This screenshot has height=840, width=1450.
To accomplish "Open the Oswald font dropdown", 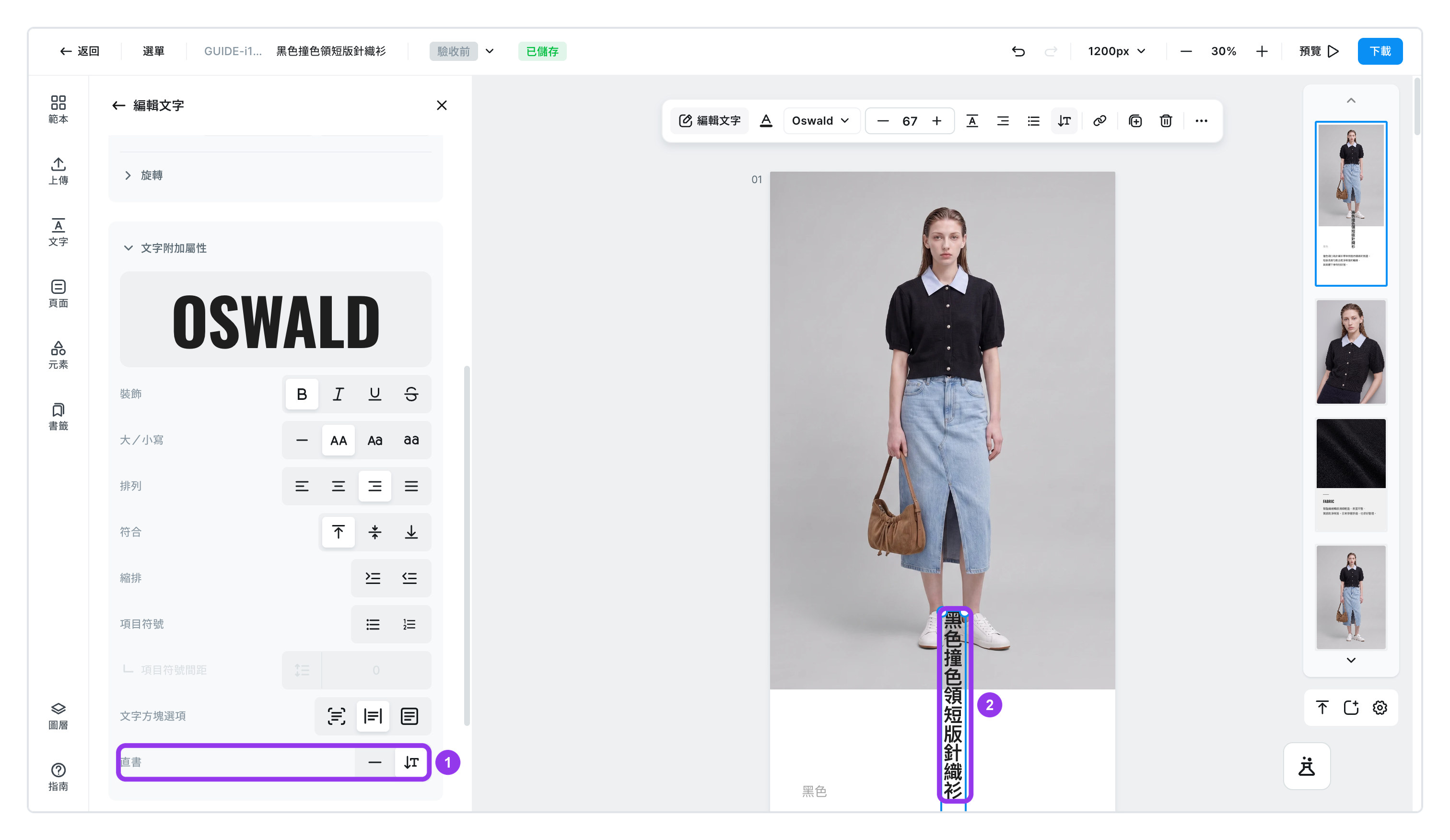I will 821,121.
